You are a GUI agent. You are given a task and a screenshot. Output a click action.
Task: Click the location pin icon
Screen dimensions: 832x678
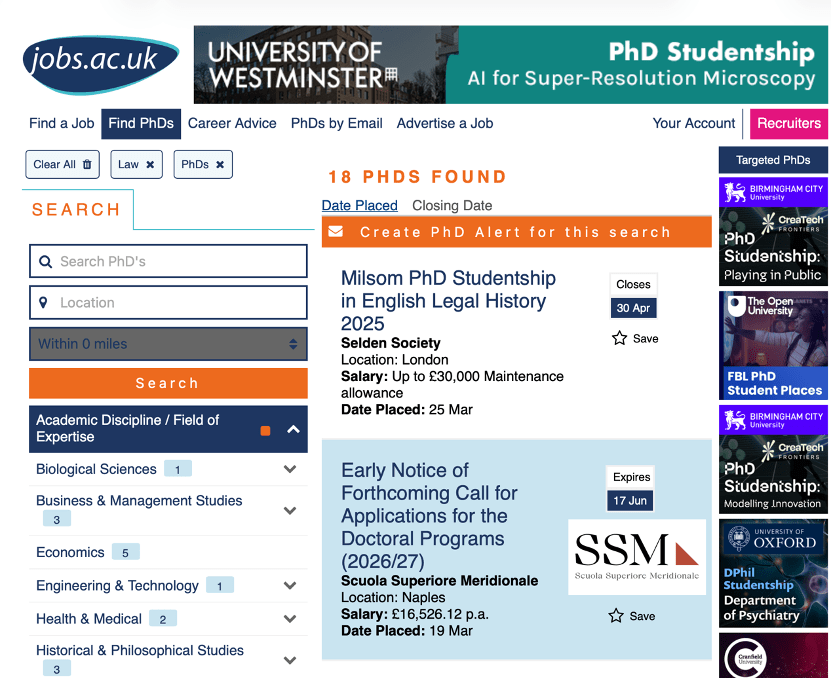[44, 302]
